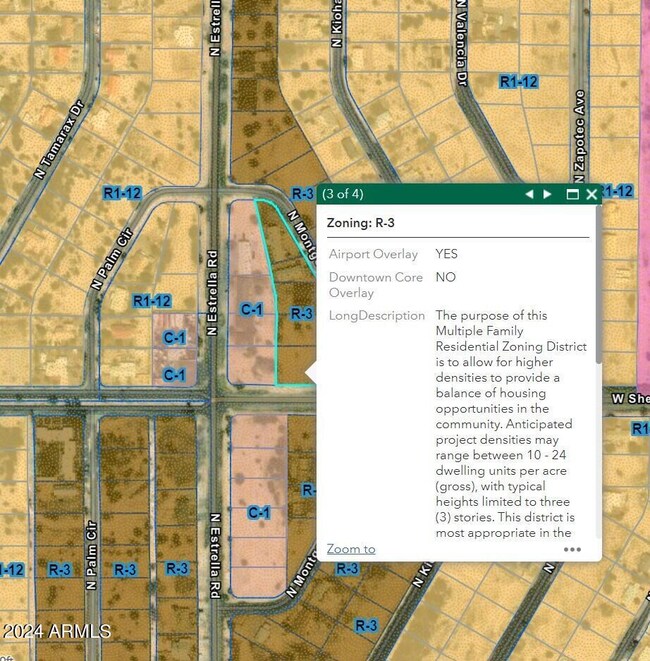Click the Zoom to link
This screenshot has width=650, height=661.
(x=351, y=548)
